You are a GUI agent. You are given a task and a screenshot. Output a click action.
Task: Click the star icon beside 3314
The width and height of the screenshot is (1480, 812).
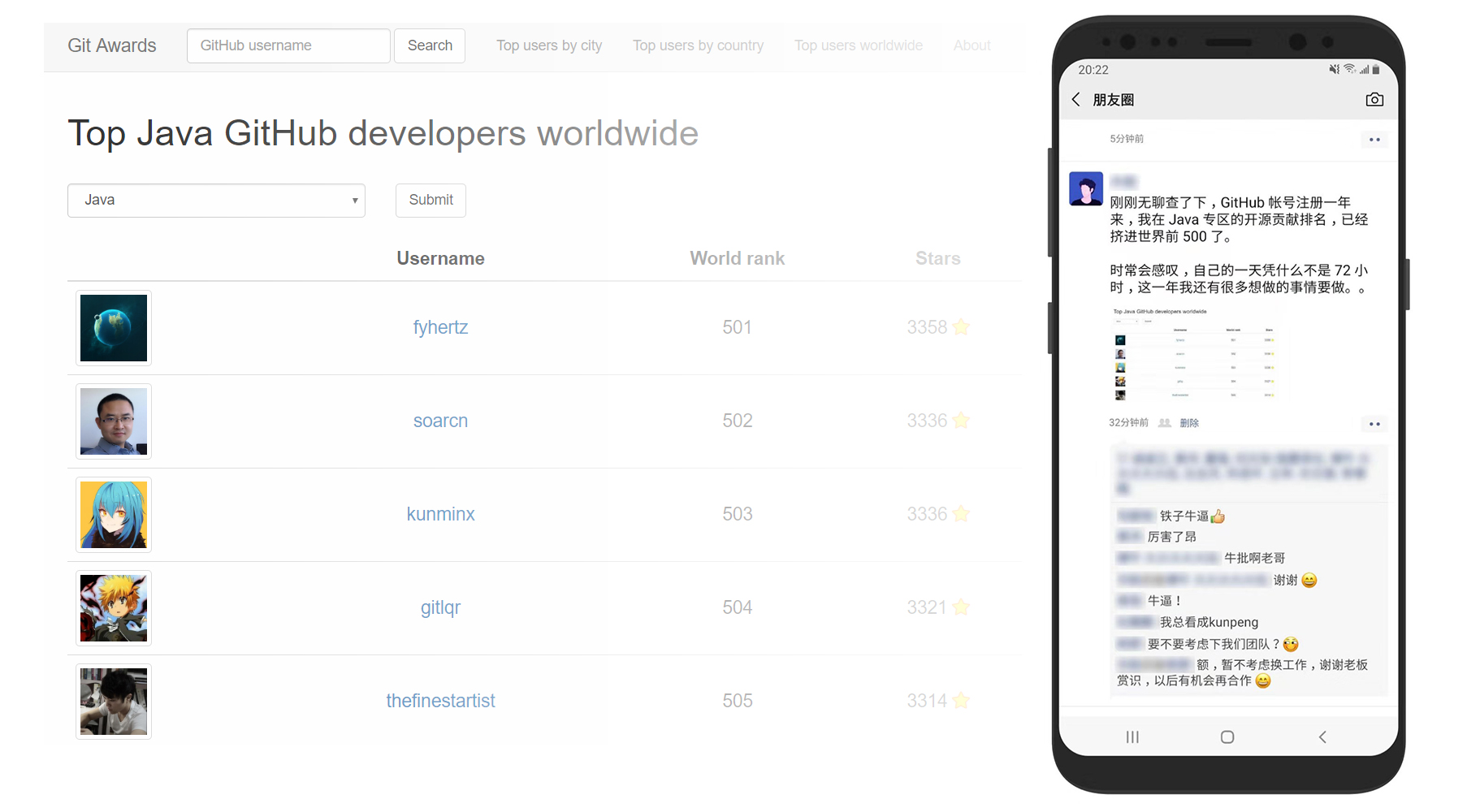pyautogui.click(x=961, y=700)
